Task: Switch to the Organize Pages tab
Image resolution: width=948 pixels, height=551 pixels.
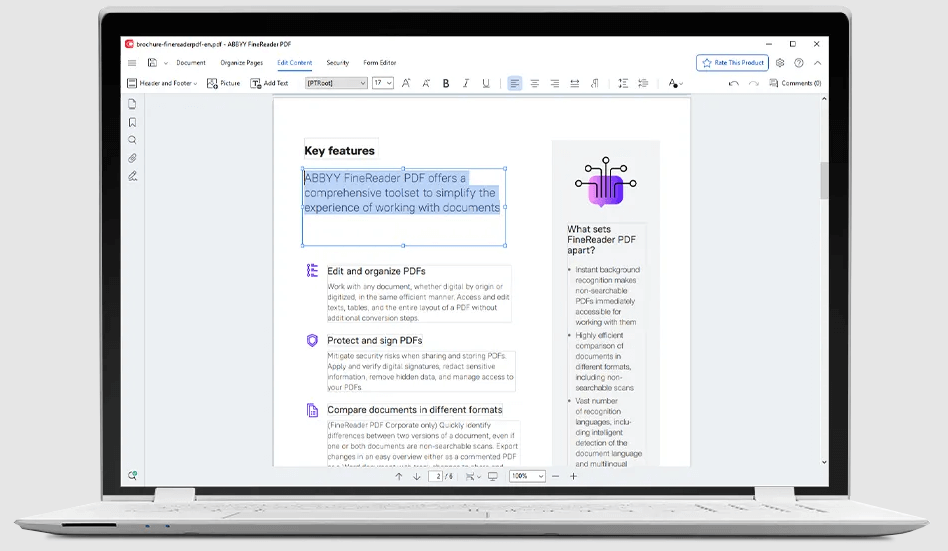Action: [x=241, y=63]
